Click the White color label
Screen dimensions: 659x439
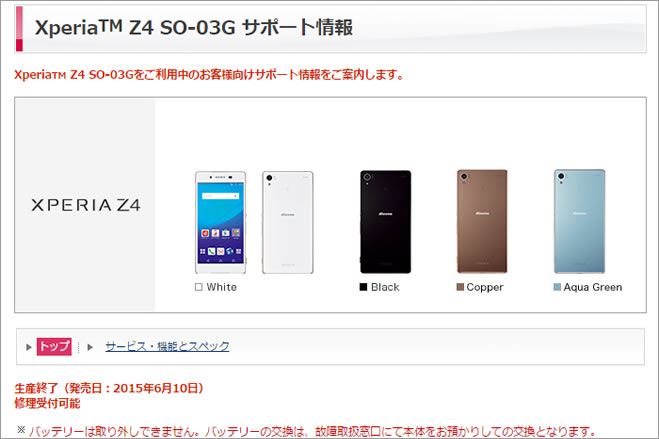(221, 287)
